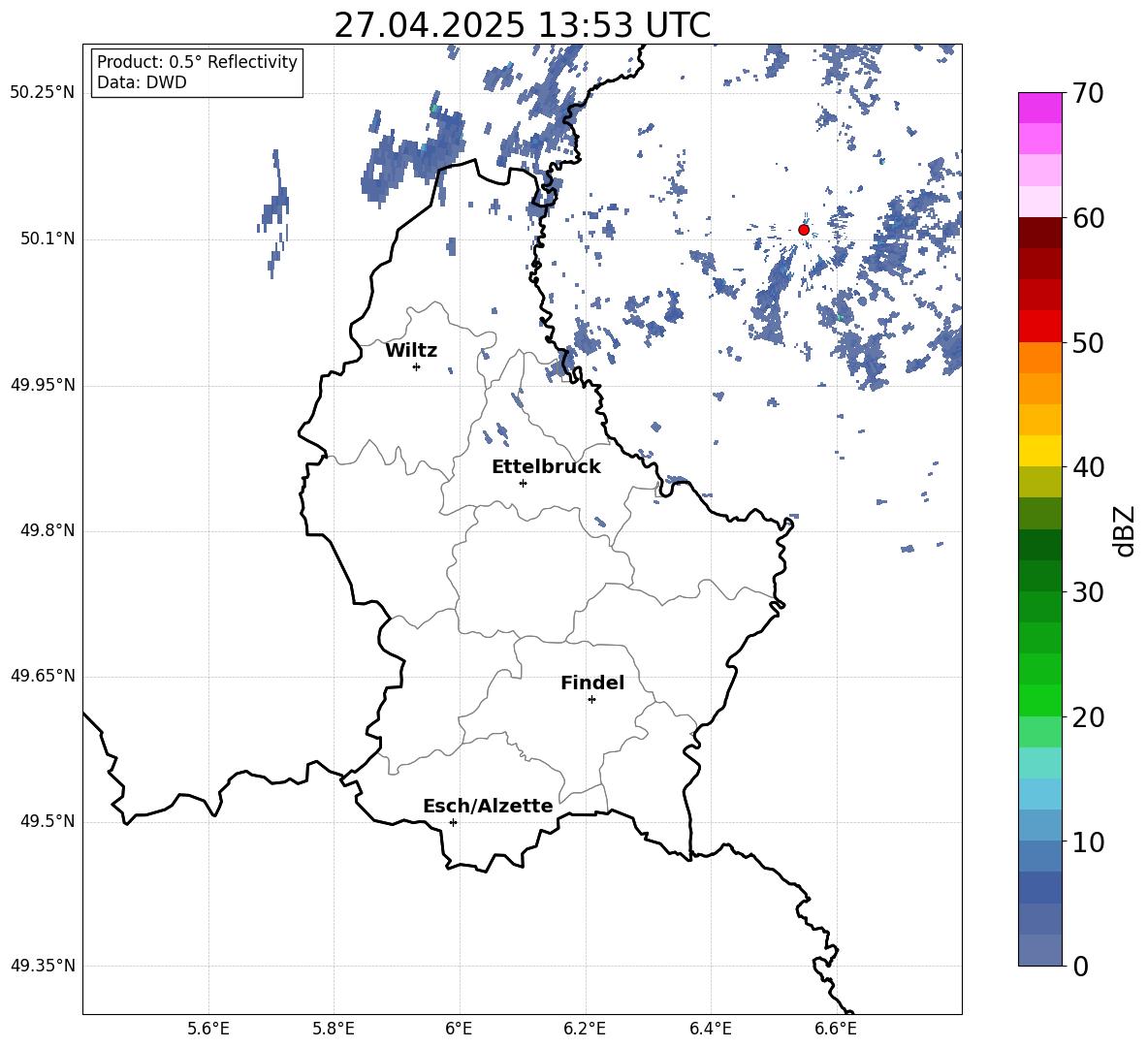1148x1048 pixels.
Task: Click the cross marker below Ettelbruck
Action: [x=523, y=483]
